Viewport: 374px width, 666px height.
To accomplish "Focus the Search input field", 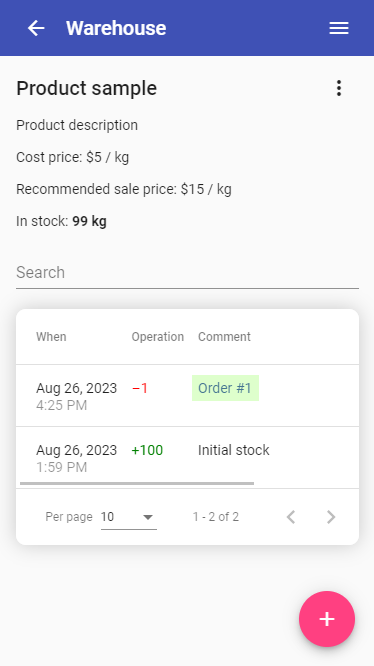I will click(x=187, y=272).
